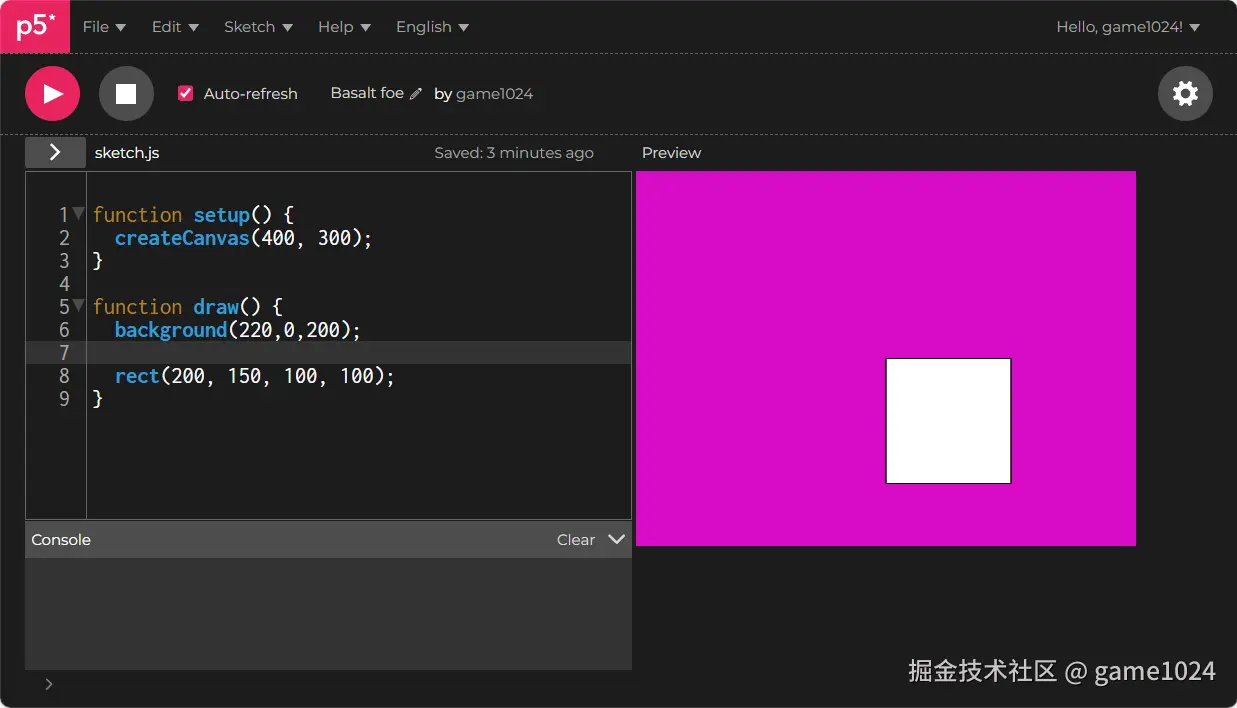Viewport: 1237px width, 708px height.
Task: Open the File menu
Action: (x=104, y=27)
